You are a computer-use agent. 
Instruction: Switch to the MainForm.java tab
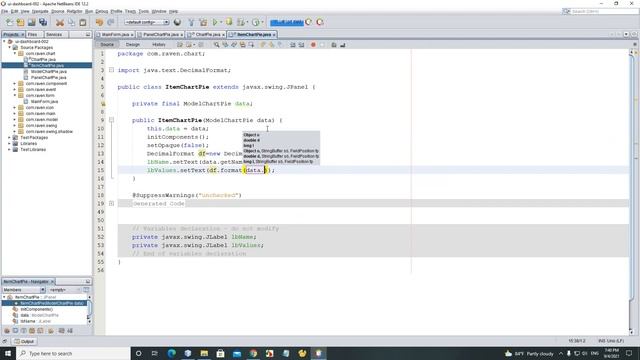[x=115, y=35]
